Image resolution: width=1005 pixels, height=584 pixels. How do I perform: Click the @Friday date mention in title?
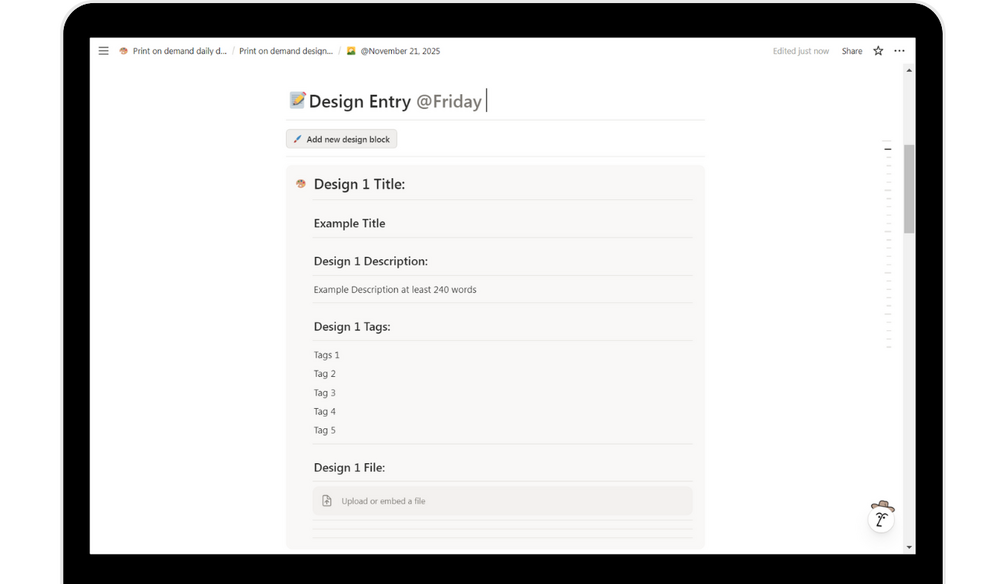[x=449, y=101]
